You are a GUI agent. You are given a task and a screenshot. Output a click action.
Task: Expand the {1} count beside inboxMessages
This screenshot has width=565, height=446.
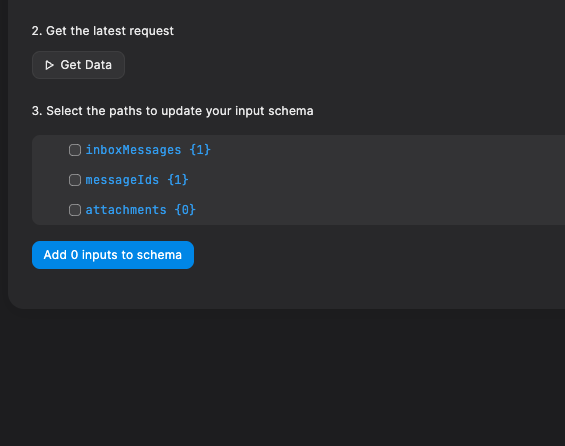200,150
